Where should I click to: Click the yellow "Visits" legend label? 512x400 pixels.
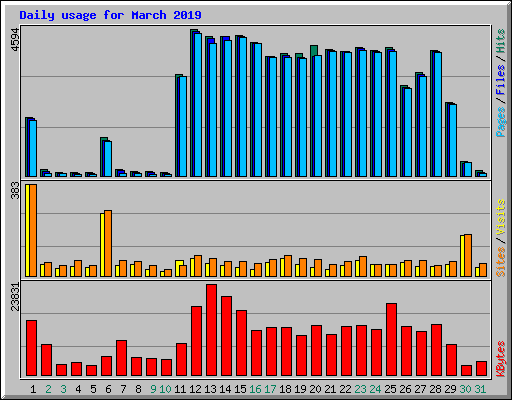pos(500,217)
